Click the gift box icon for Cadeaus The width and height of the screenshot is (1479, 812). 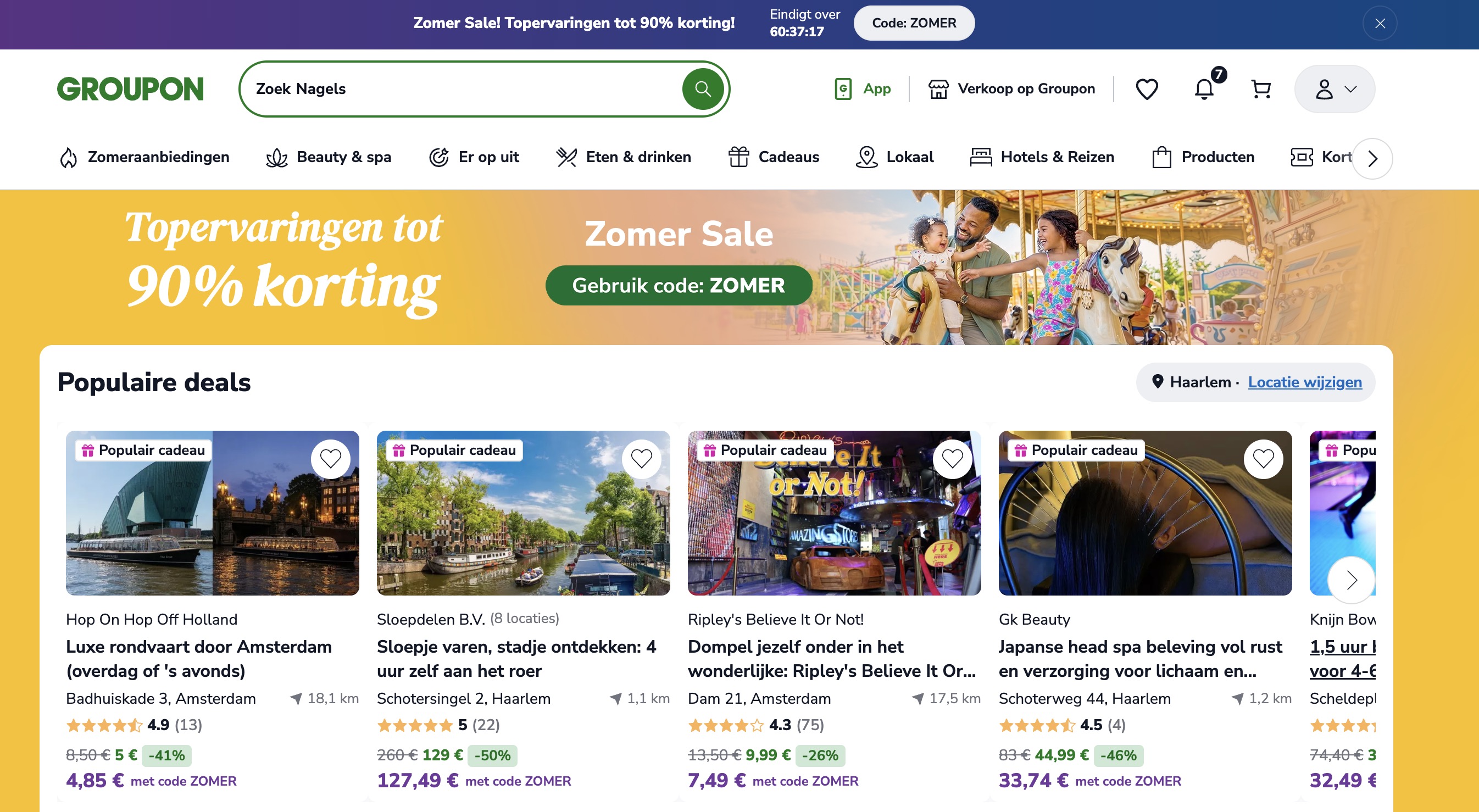738,157
